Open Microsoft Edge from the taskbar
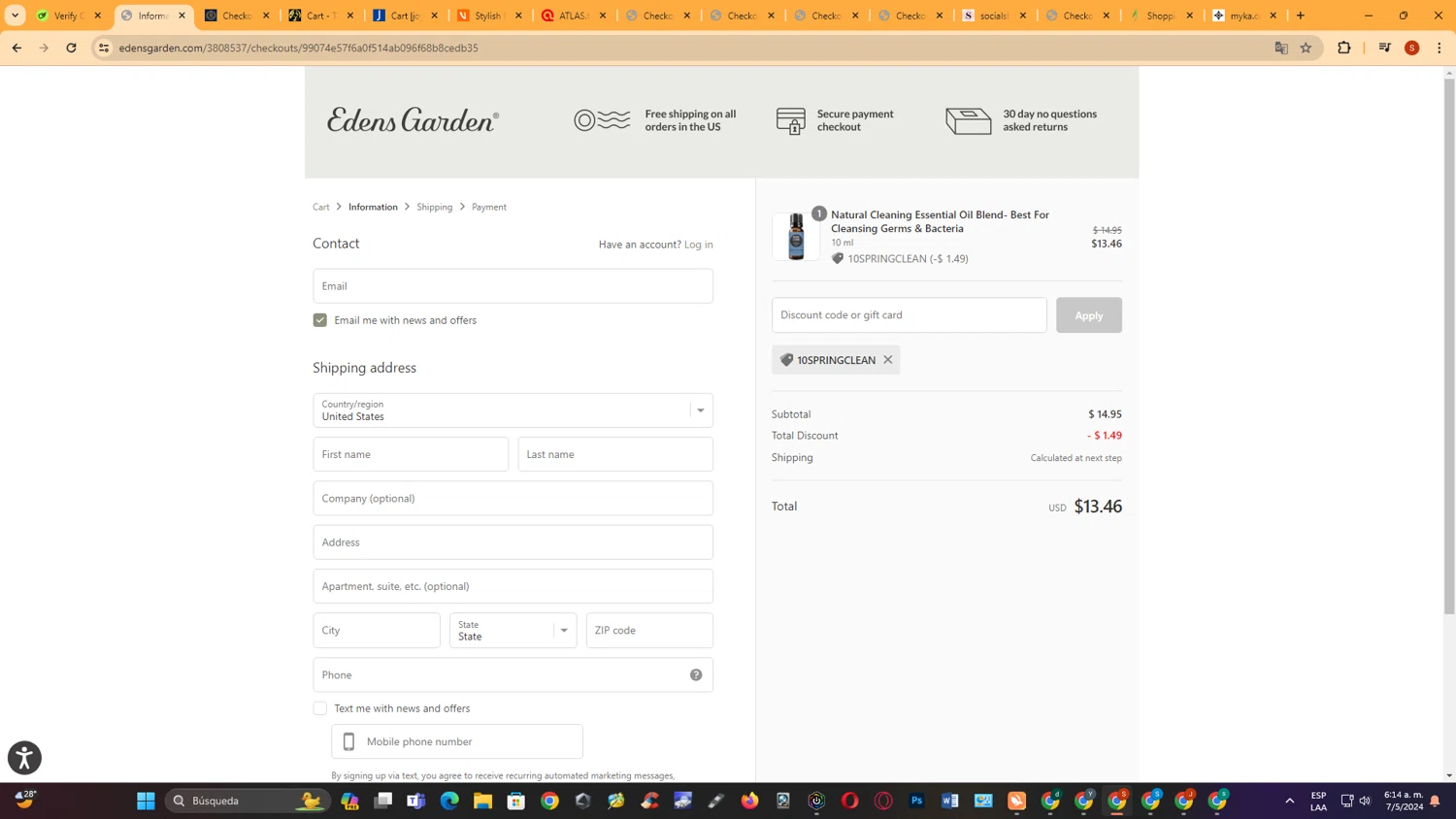This screenshot has height=819, width=1456. click(x=449, y=801)
